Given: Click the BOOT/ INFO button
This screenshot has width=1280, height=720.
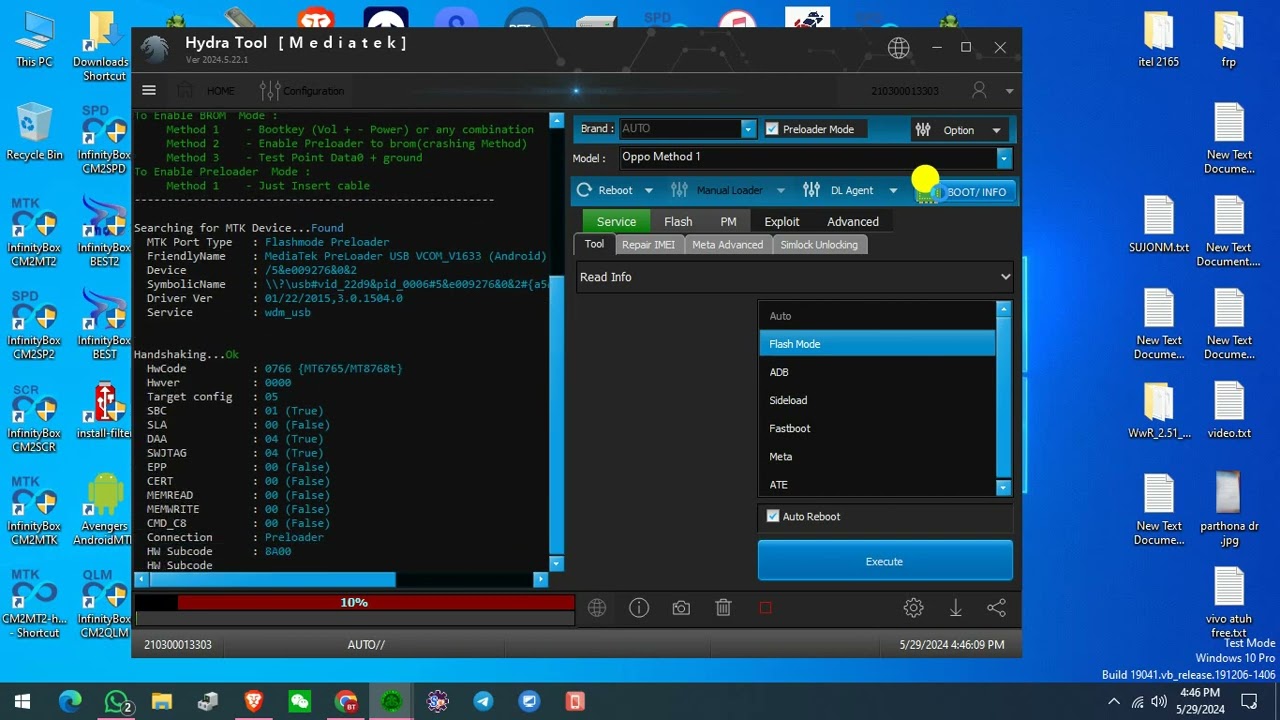Looking at the screenshot, I should point(966,192).
